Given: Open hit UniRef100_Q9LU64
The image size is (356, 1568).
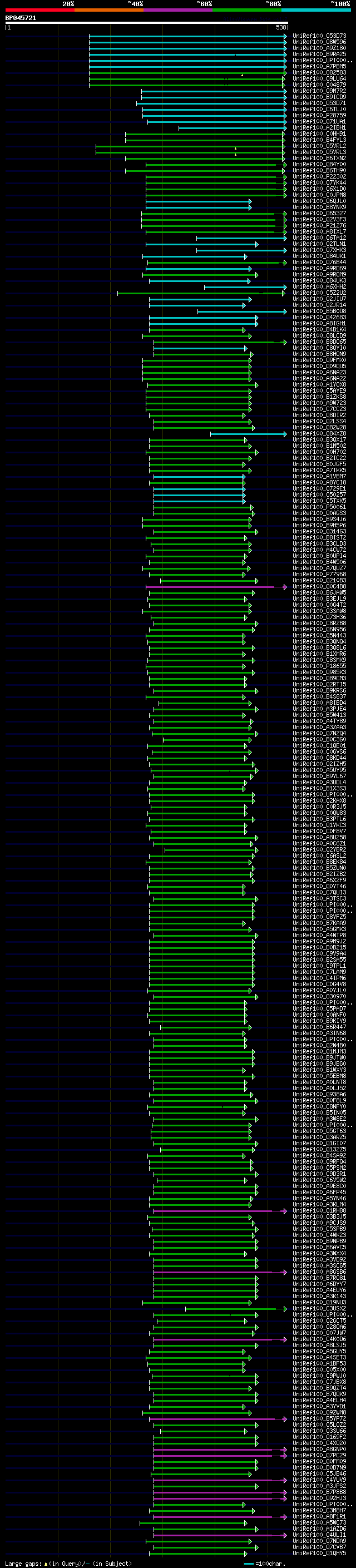Looking at the screenshot, I should (319, 78).
